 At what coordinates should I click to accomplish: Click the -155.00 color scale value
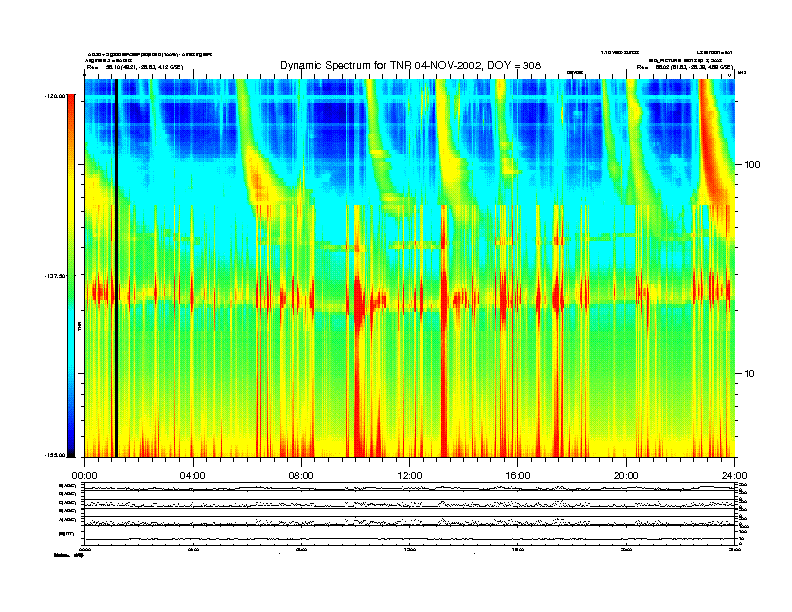point(55,455)
